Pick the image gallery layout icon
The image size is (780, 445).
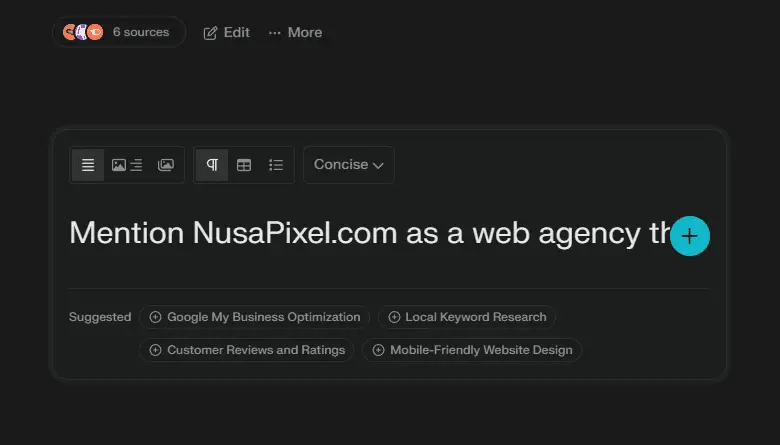pos(166,165)
